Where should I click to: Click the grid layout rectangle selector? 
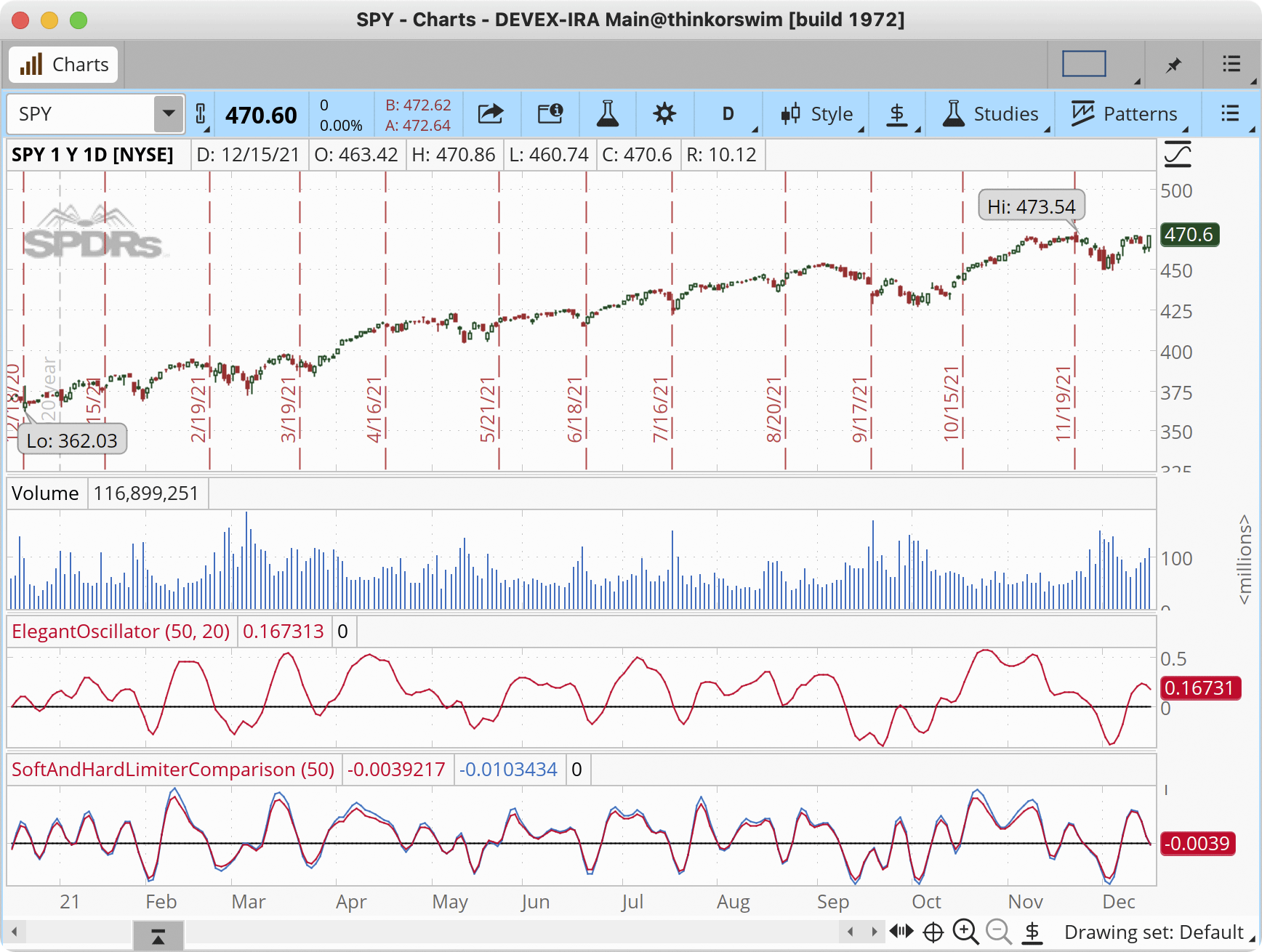(x=1084, y=64)
